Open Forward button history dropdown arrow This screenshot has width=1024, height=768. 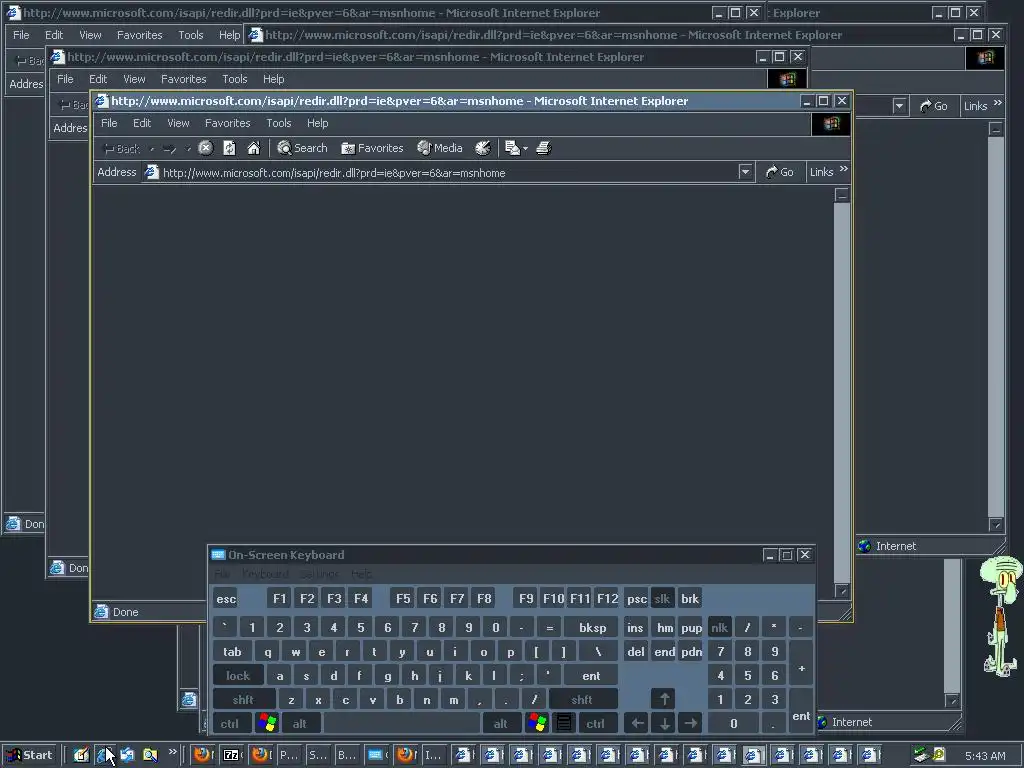[x=188, y=149]
